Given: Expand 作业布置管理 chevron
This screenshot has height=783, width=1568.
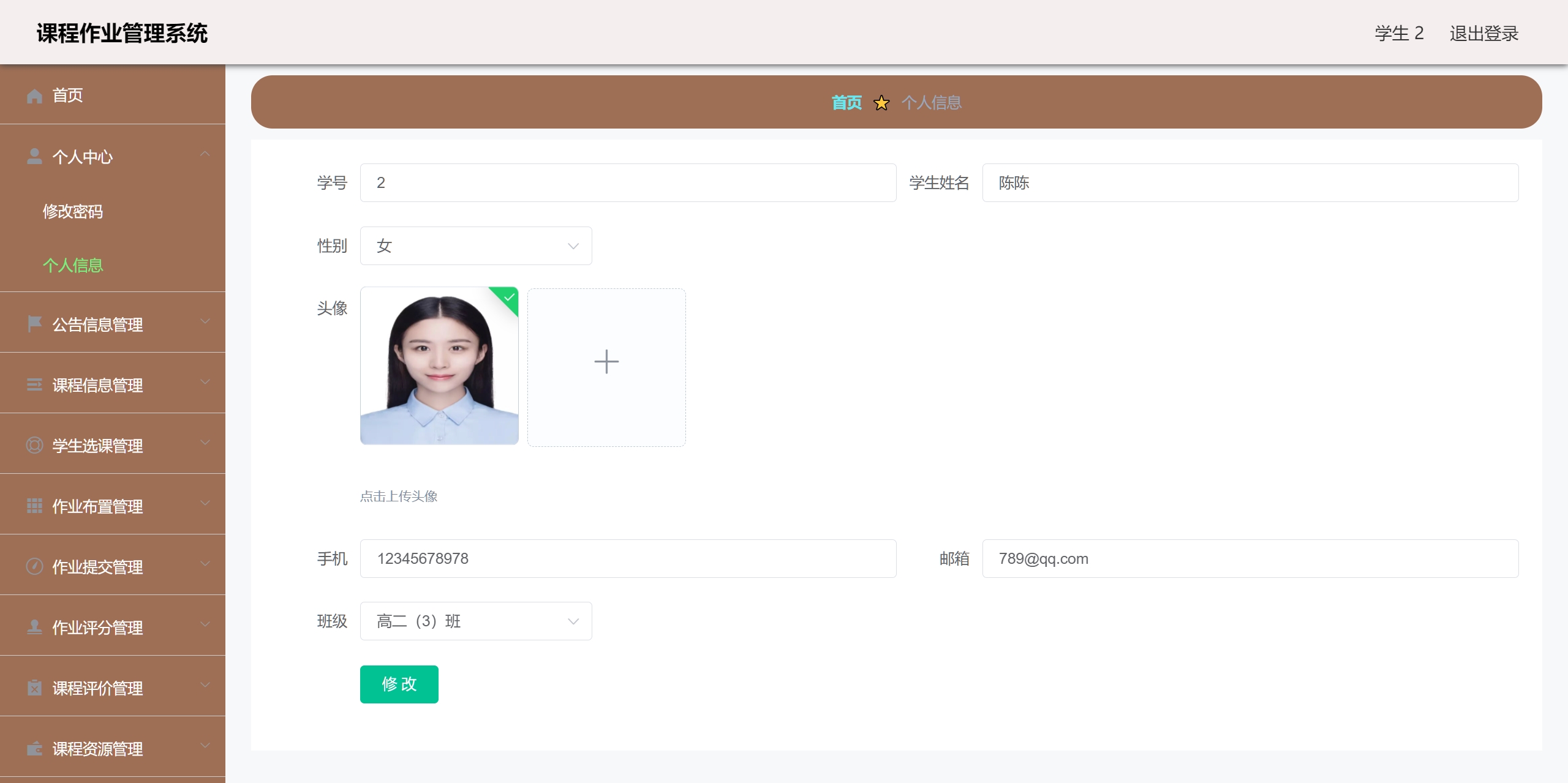Looking at the screenshot, I should (205, 503).
